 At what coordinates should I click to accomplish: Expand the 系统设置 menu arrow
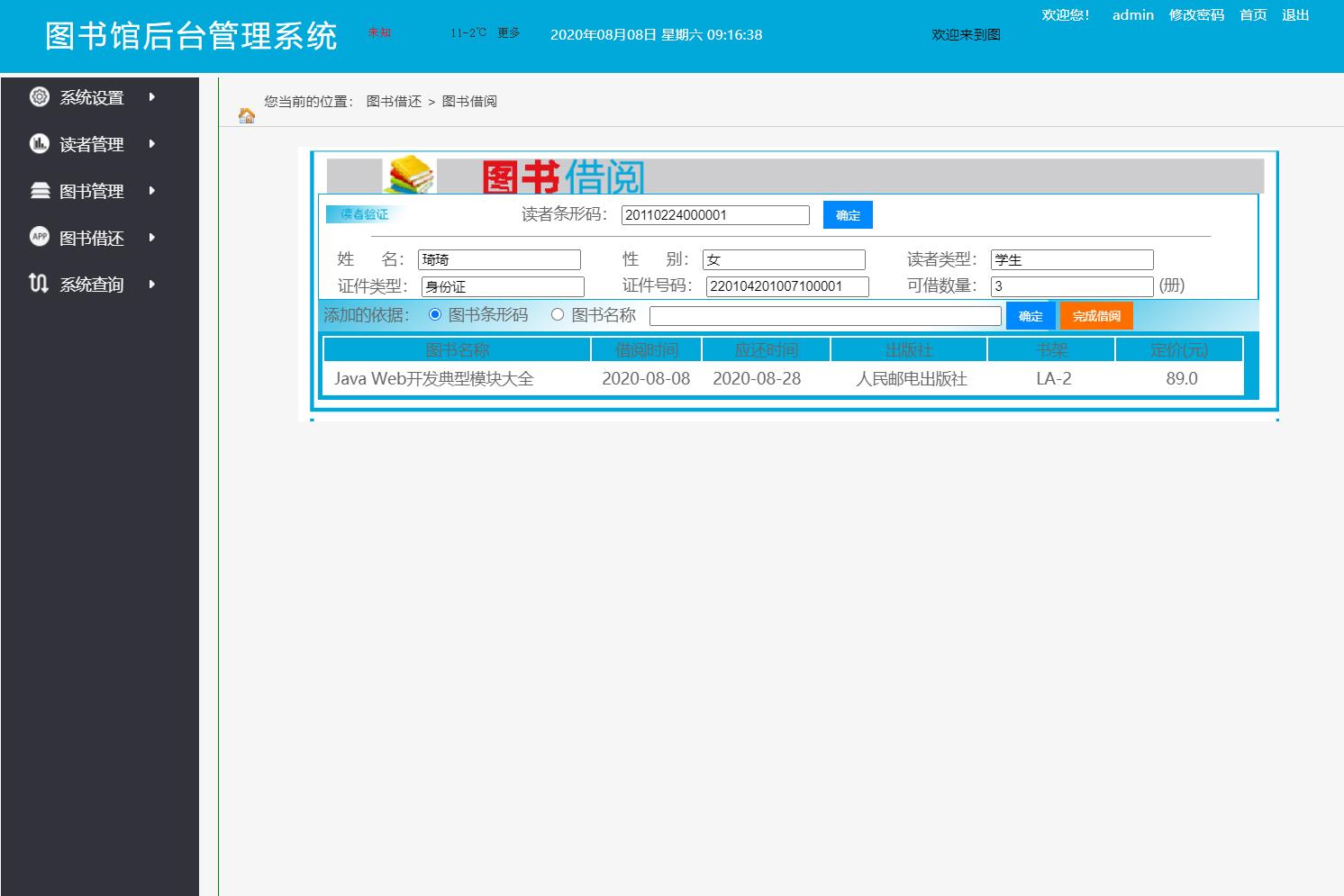click(151, 96)
